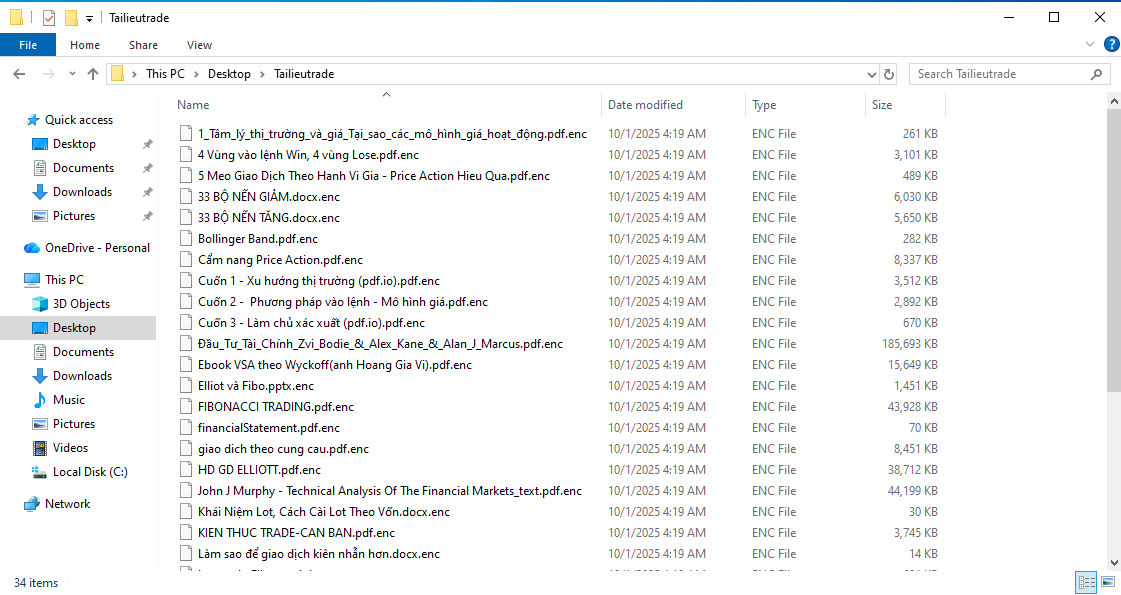Switch to the View ribbon tab

click(199, 45)
